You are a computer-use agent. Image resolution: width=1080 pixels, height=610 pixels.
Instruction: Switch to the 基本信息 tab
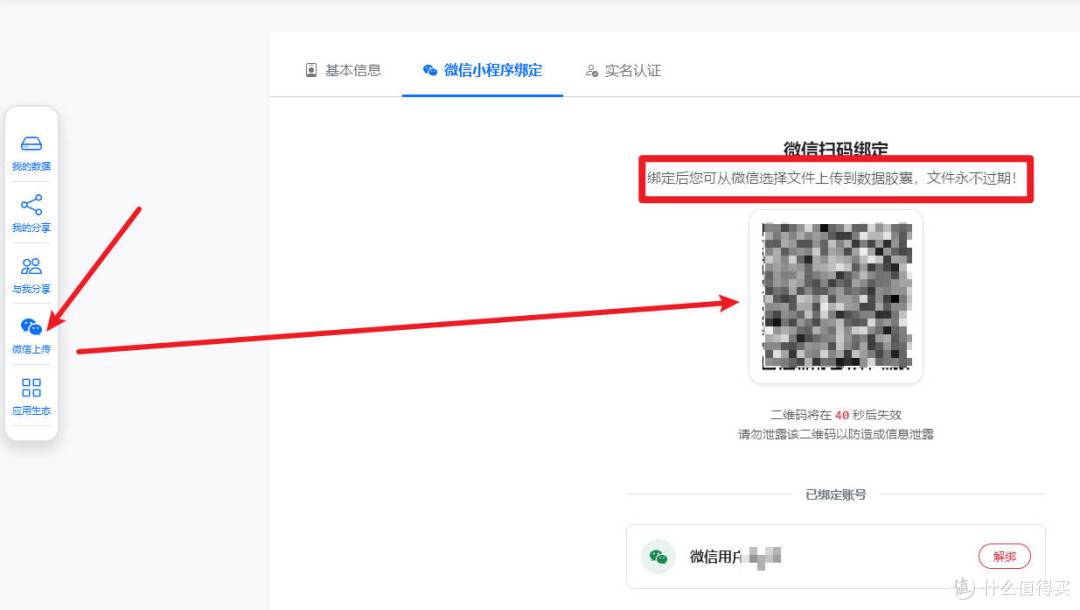point(343,70)
